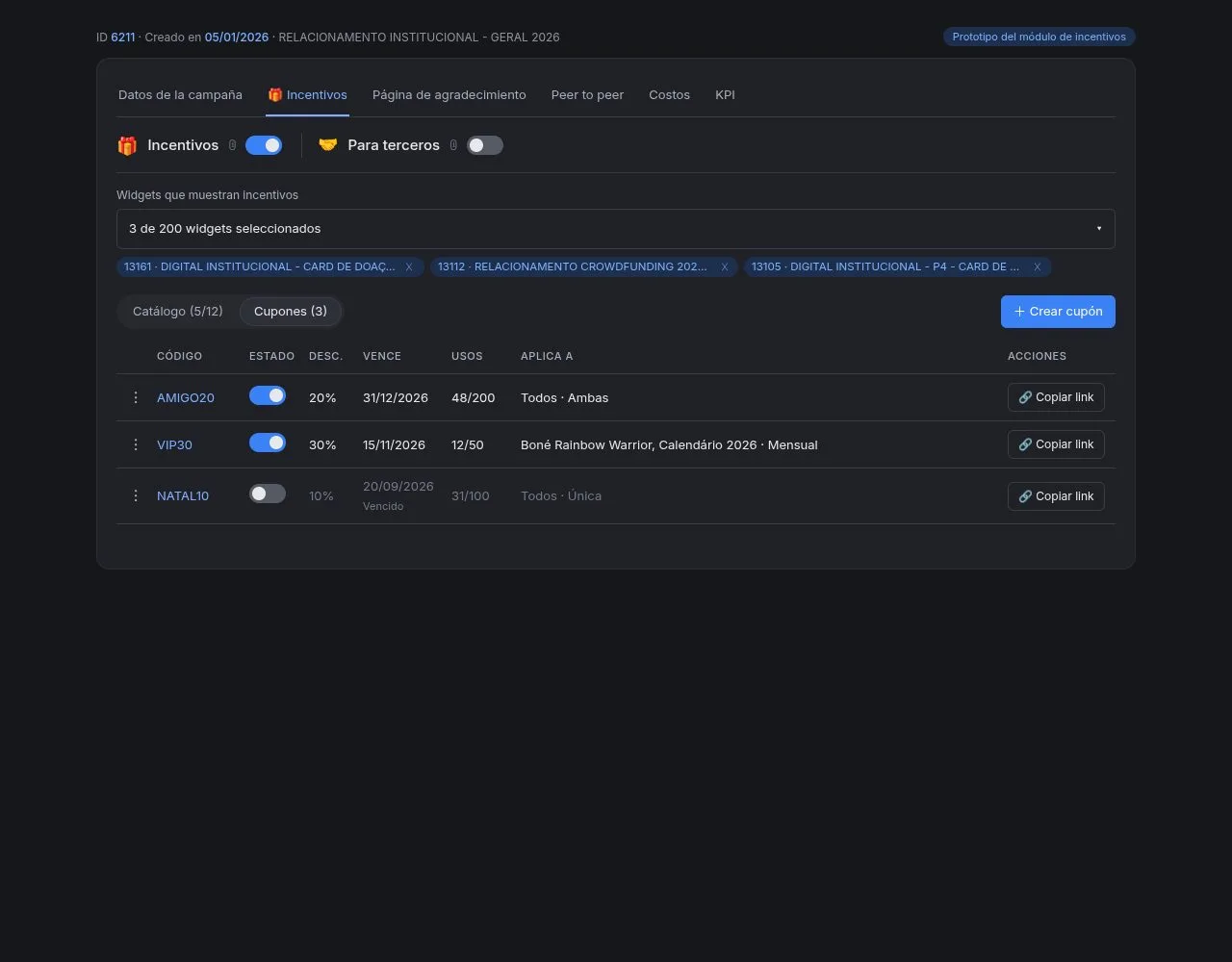This screenshot has width=1232, height=962.
Task: Enable the NATAL10 coupon status toggle
Action: [268, 494]
